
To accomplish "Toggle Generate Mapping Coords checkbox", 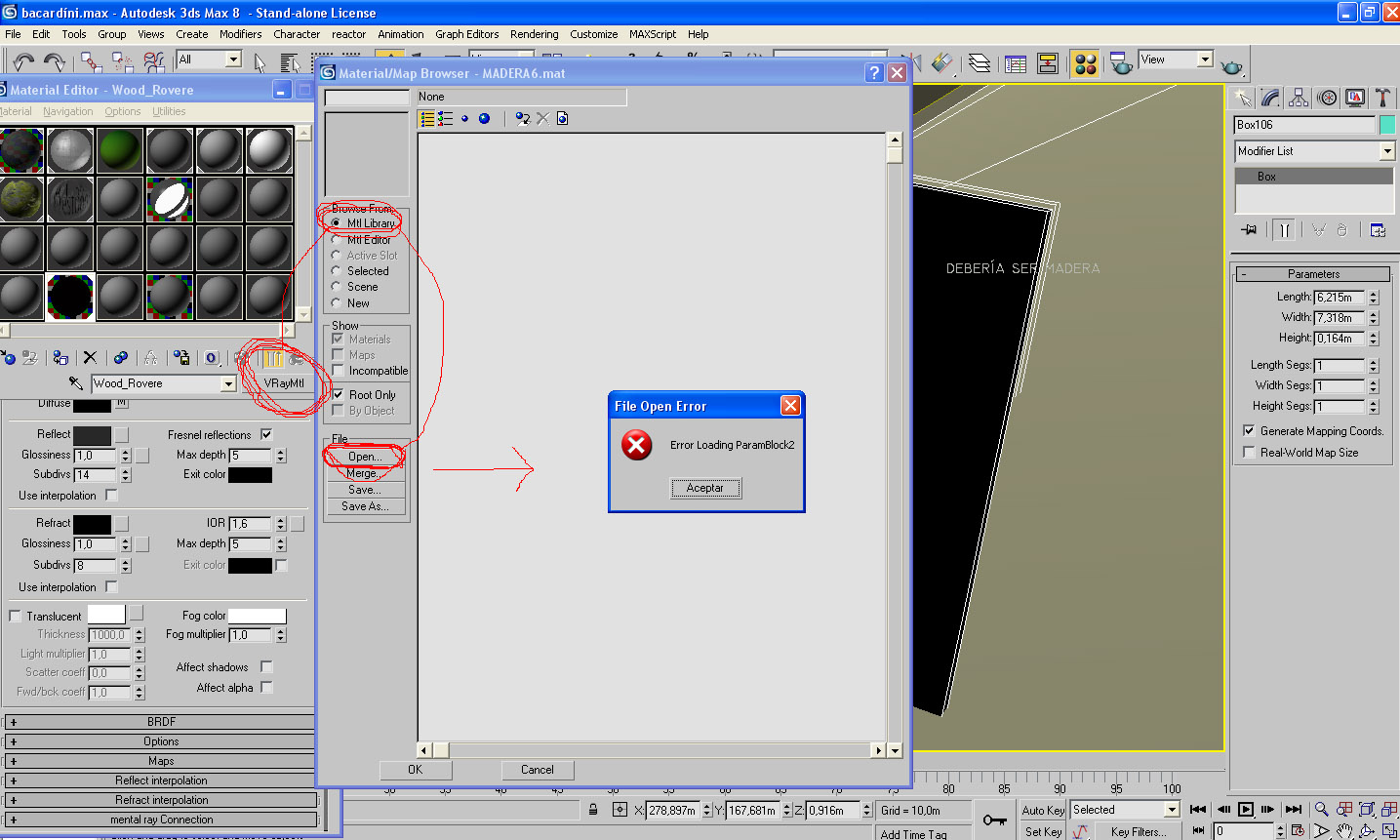I will click(x=1249, y=430).
